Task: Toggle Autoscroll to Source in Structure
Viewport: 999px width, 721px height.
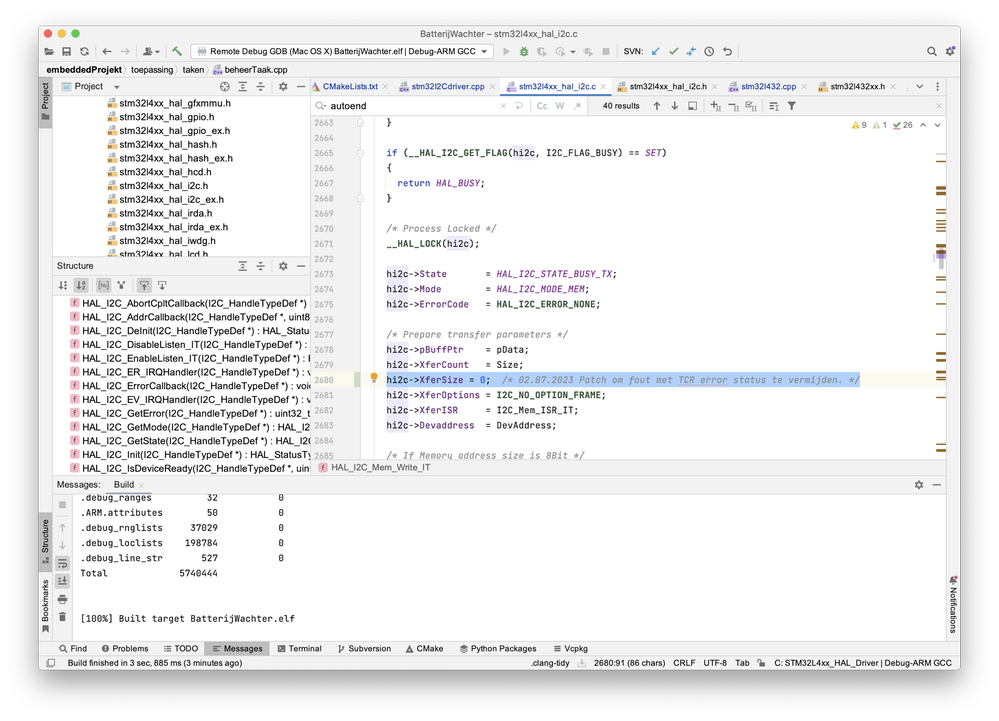Action: tap(144, 285)
